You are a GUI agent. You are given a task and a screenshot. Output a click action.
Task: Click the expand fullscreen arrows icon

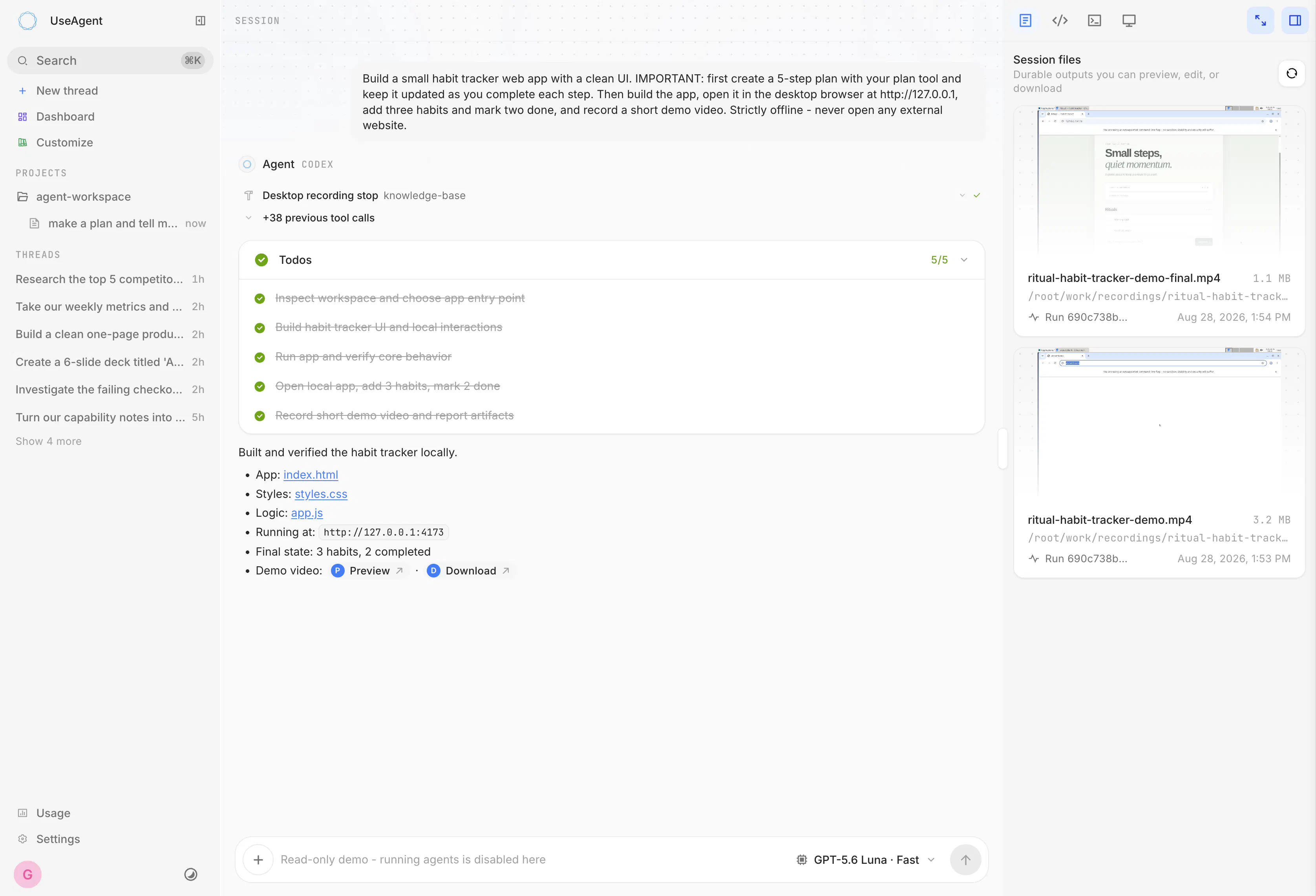(x=1261, y=21)
